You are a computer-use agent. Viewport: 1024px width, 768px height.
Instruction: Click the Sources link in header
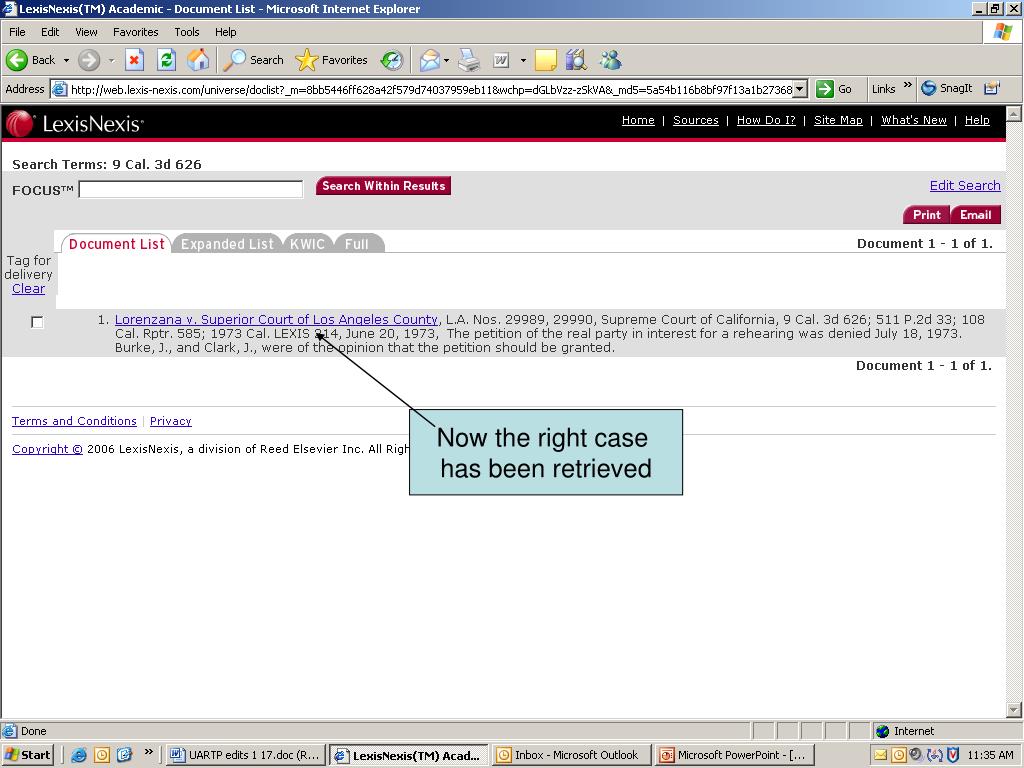point(696,120)
